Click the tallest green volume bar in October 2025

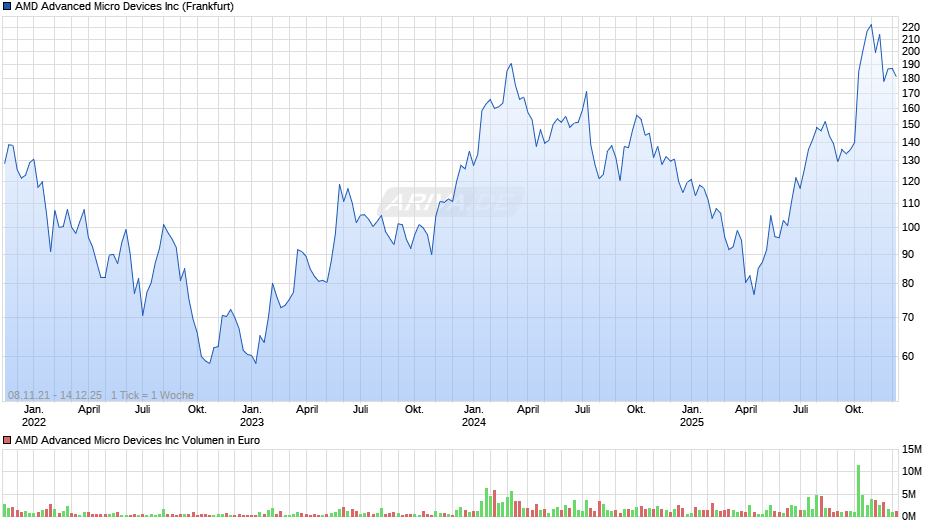click(x=858, y=491)
